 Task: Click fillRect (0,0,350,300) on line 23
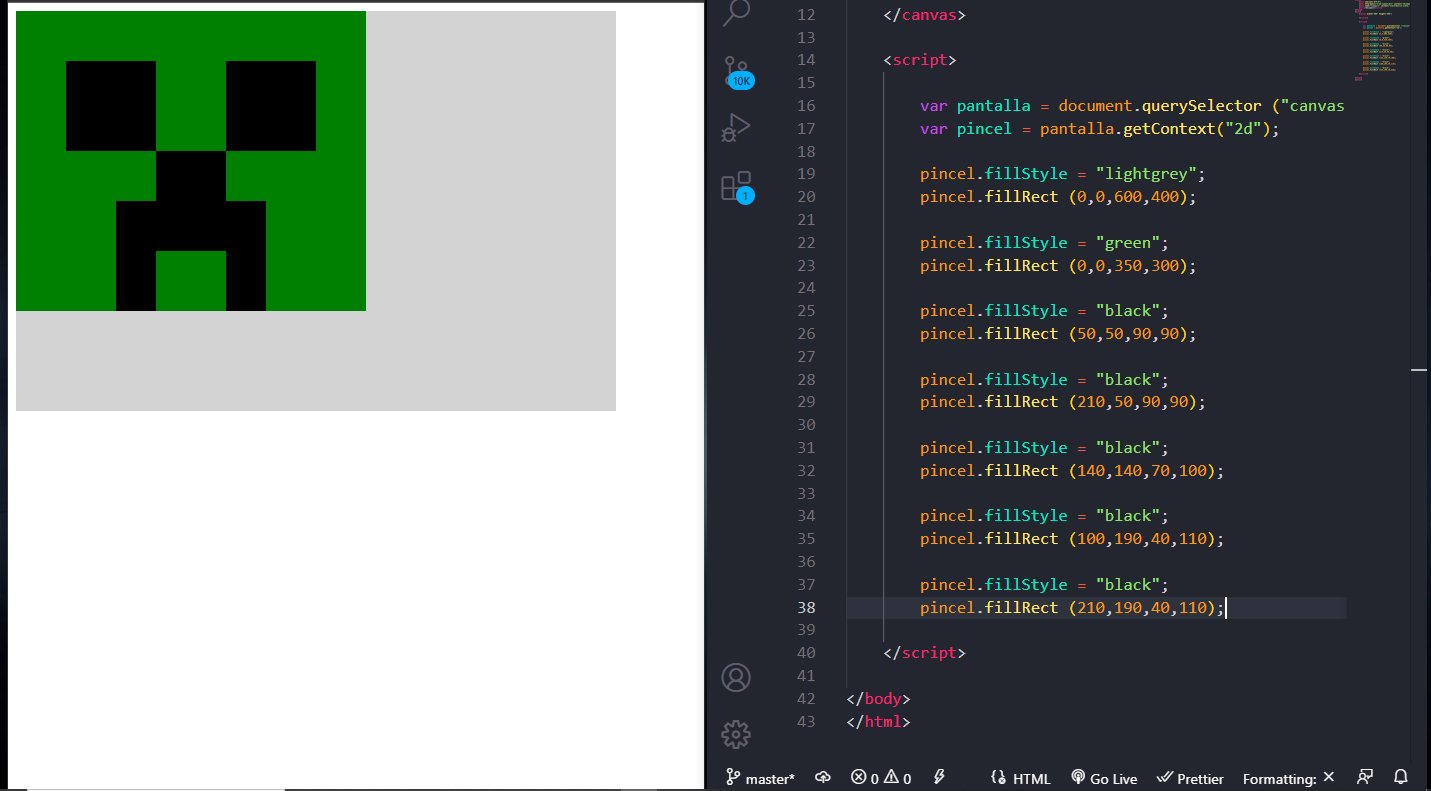(1090, 266)
